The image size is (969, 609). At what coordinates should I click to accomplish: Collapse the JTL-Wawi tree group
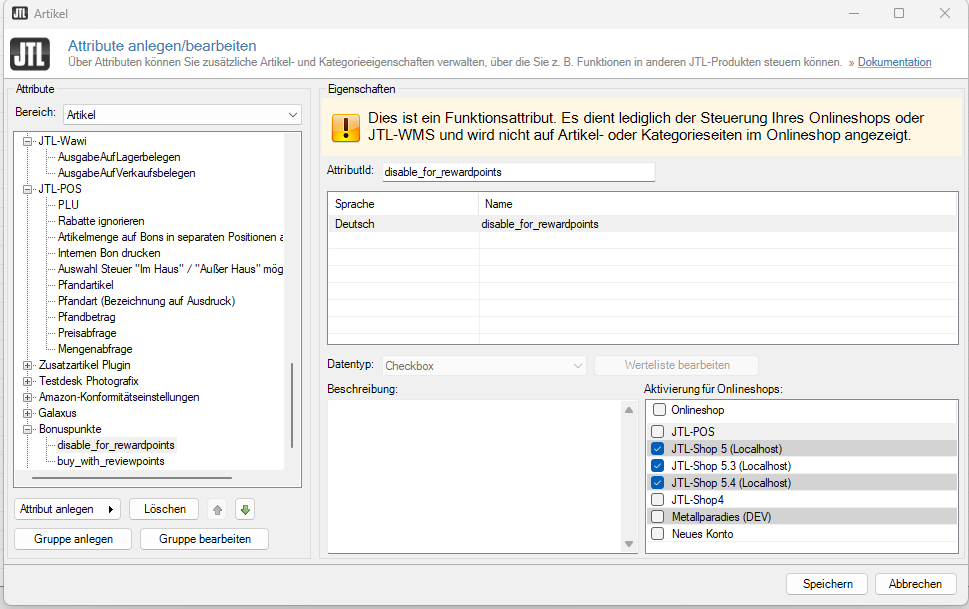click(27, 141)
